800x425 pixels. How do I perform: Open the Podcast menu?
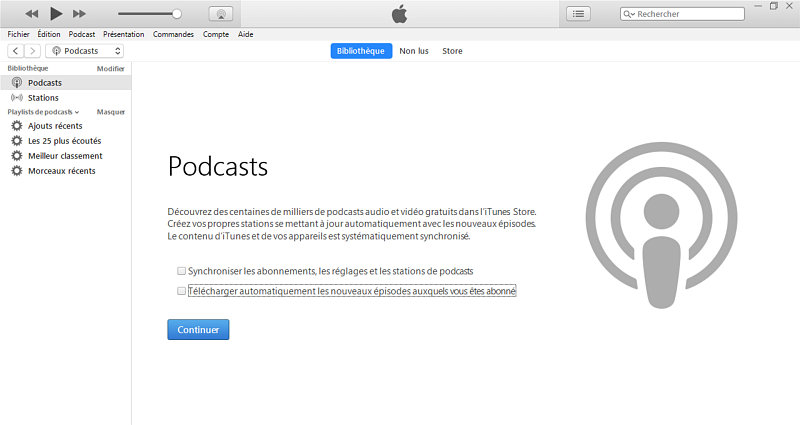coord(82,34)
